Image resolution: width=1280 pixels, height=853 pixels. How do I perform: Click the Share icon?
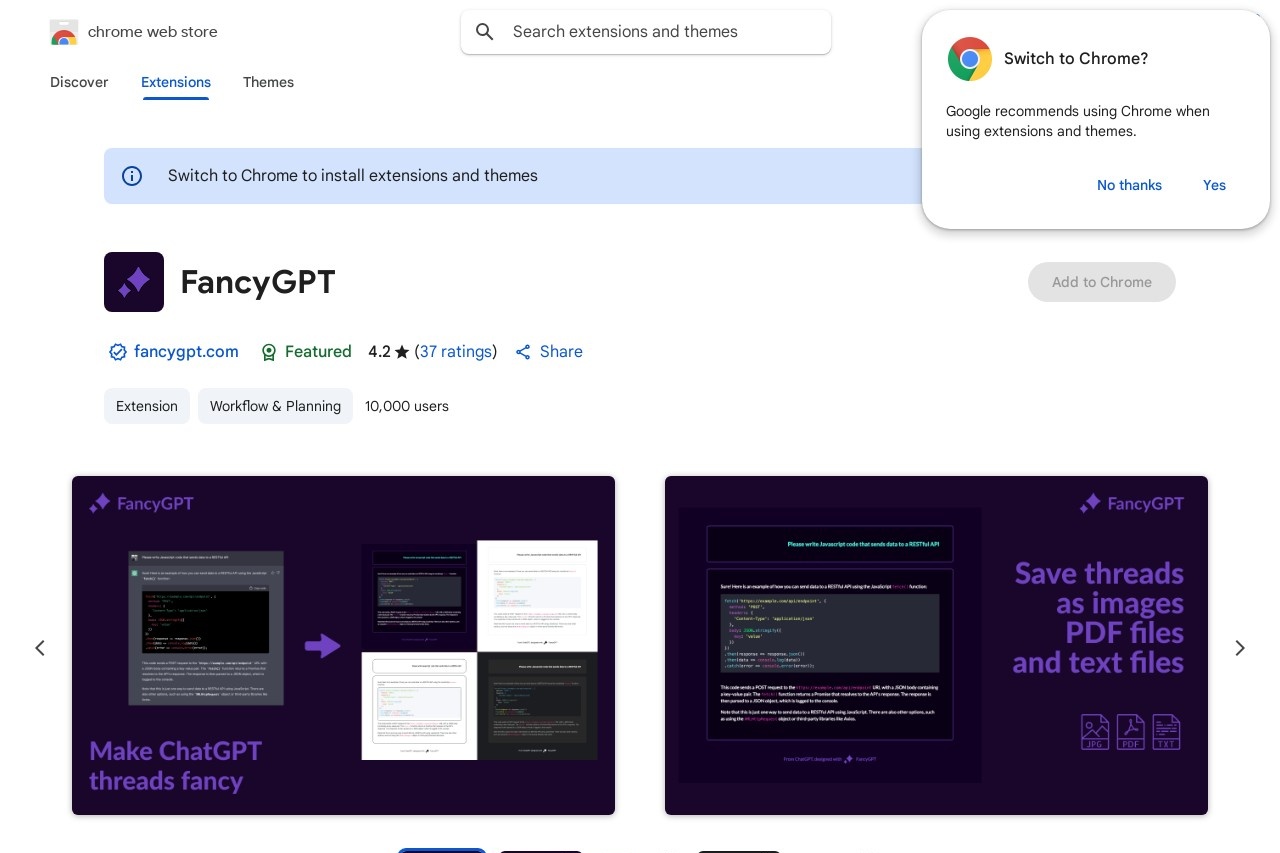pos(523,352)
